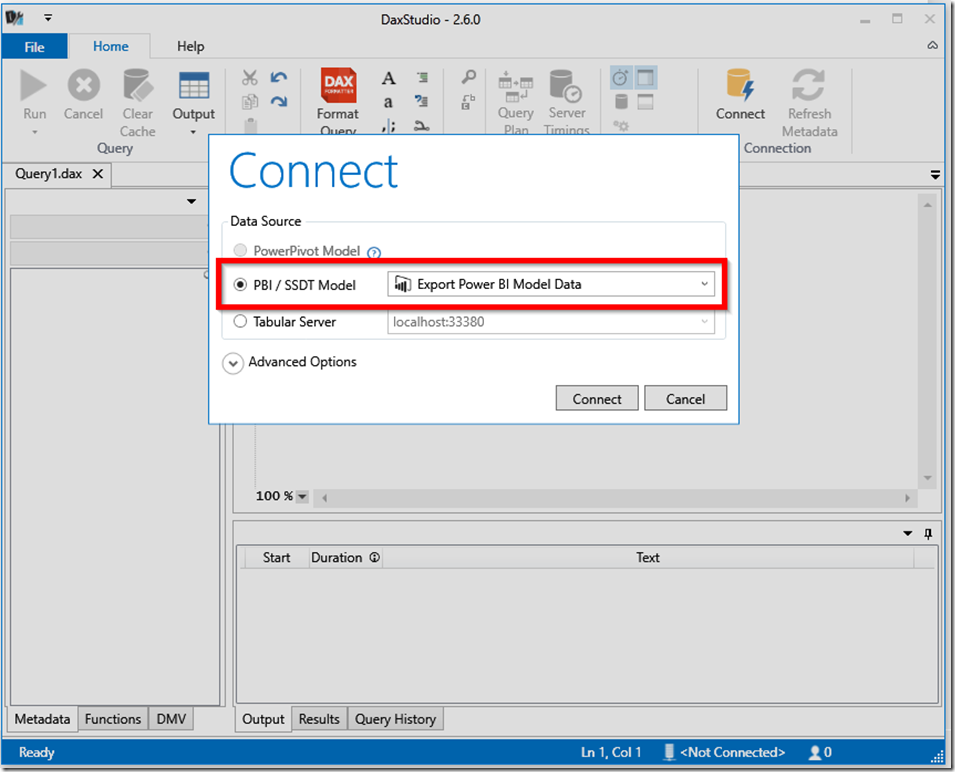Click the pin icon on output pane

(928, 534)
